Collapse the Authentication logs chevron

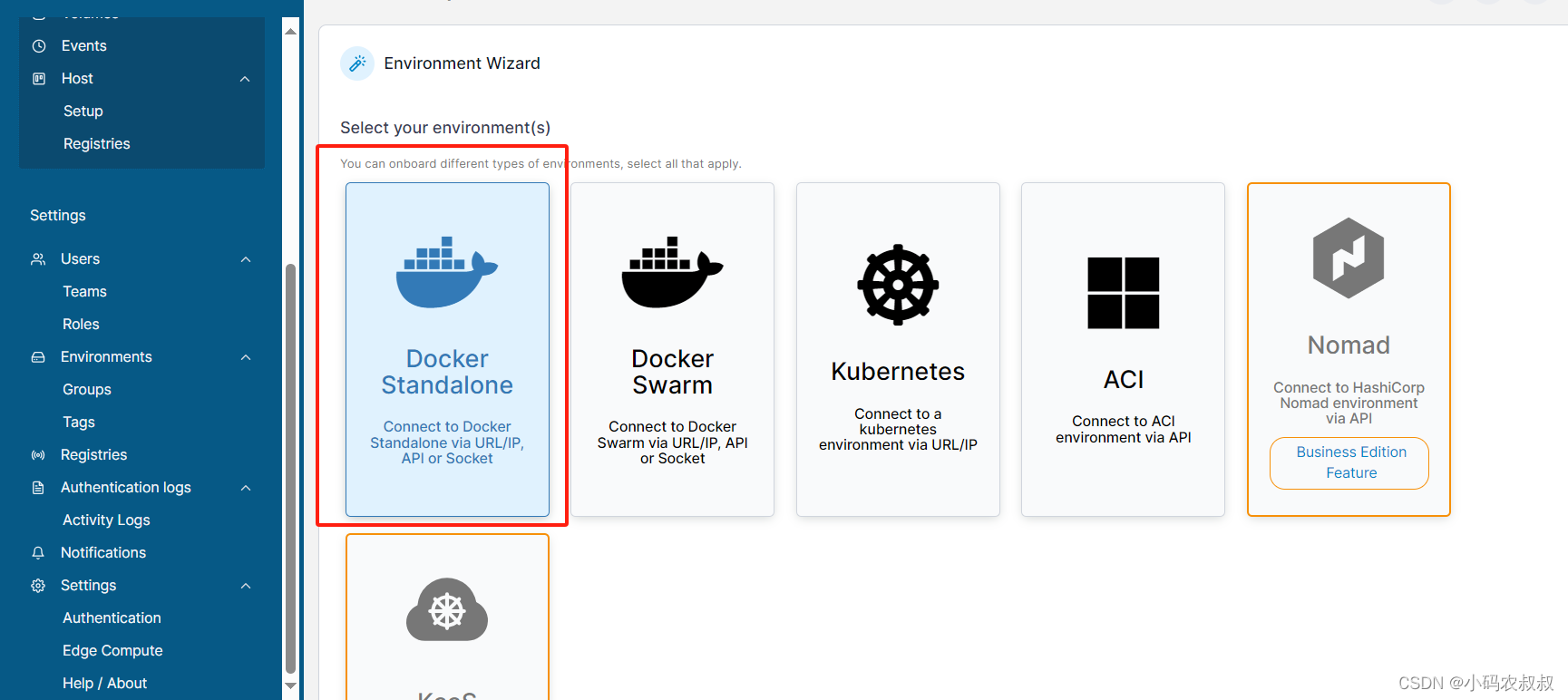(x=246, y=488)
